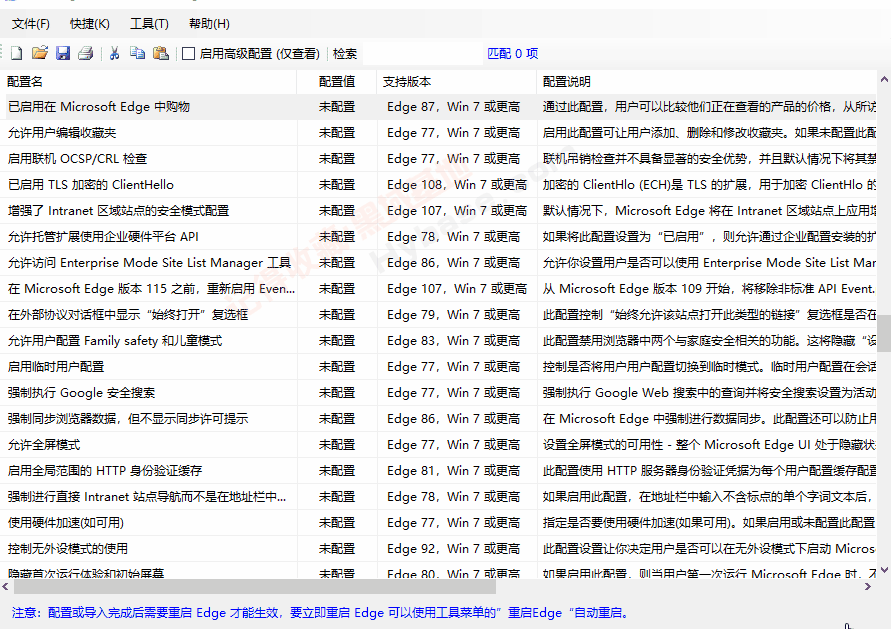Open a file with the folder icon
891x629 pixels.
click(40, 53)
